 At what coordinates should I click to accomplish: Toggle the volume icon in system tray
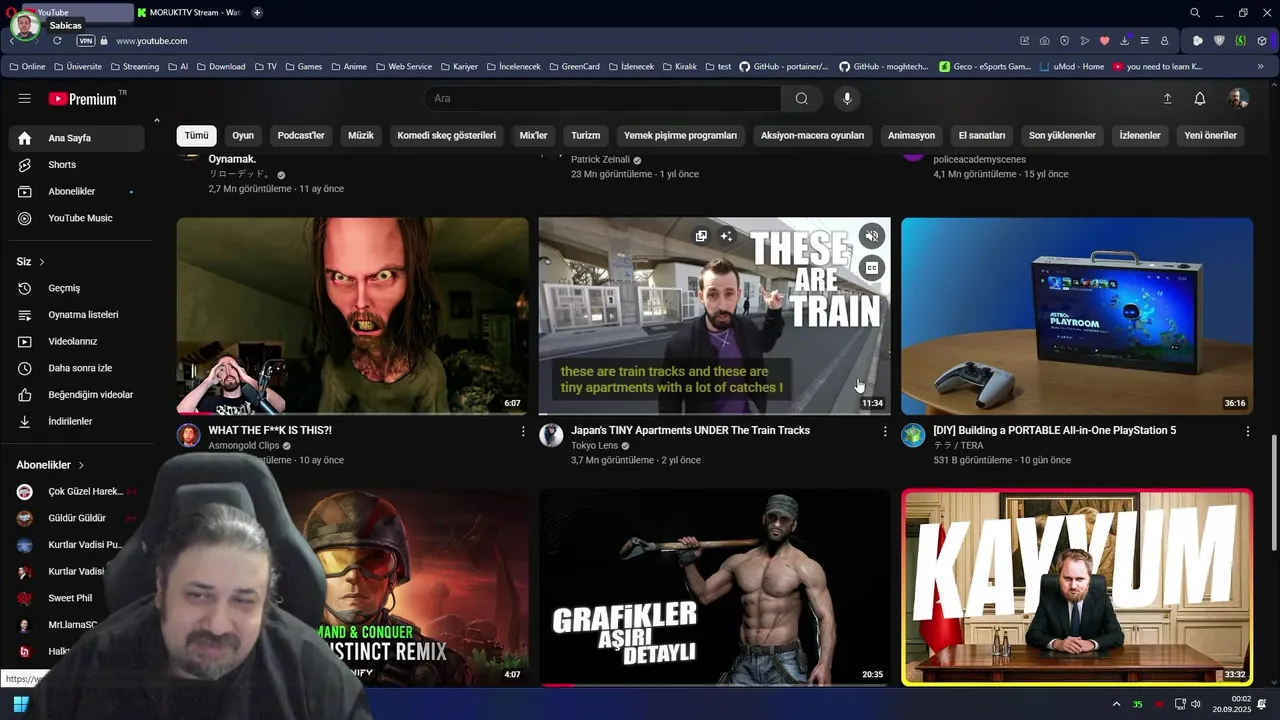click(x=1196, y=705)
